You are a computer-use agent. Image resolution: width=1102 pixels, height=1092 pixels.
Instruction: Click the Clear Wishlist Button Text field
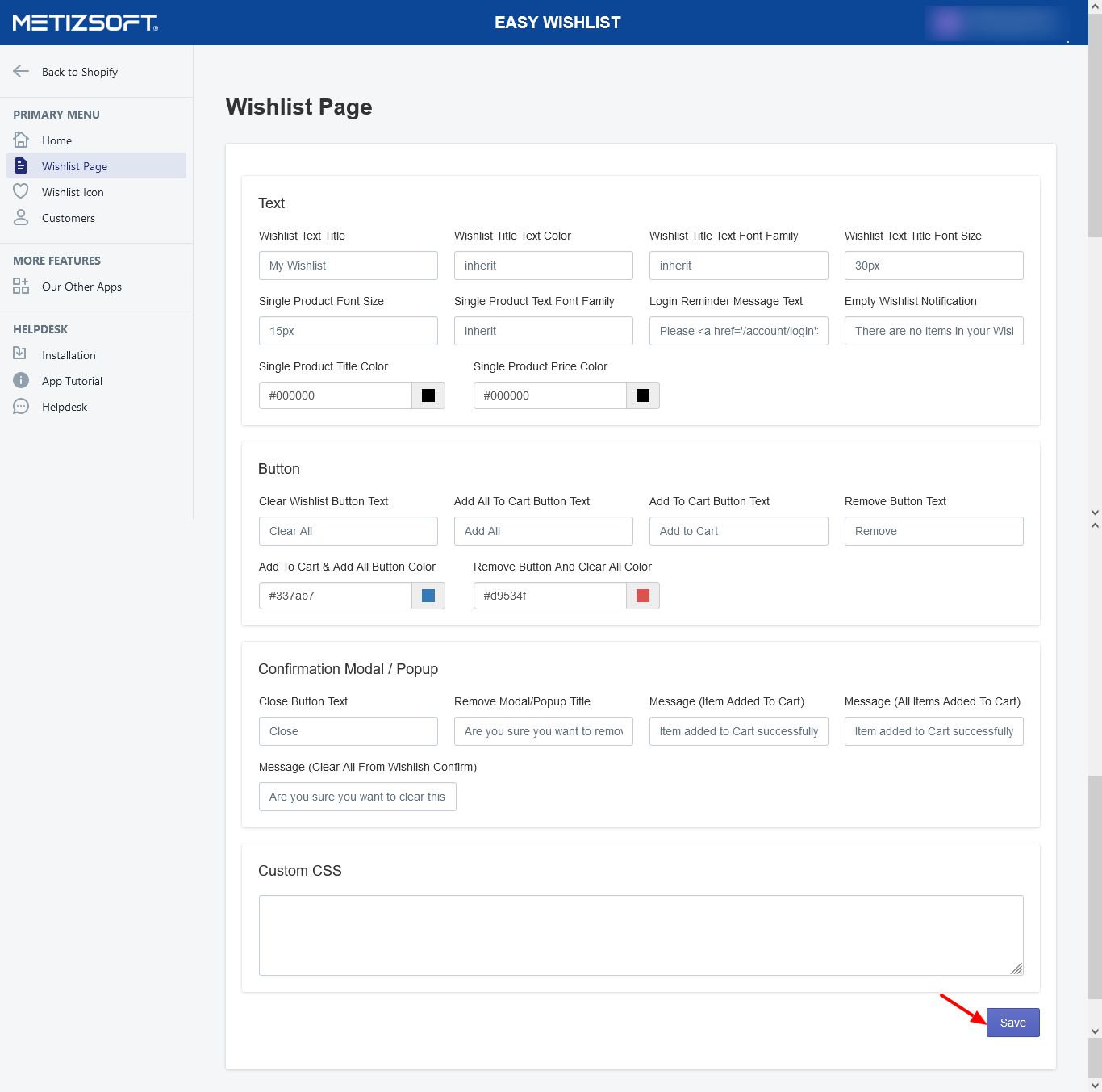(348, 531)
